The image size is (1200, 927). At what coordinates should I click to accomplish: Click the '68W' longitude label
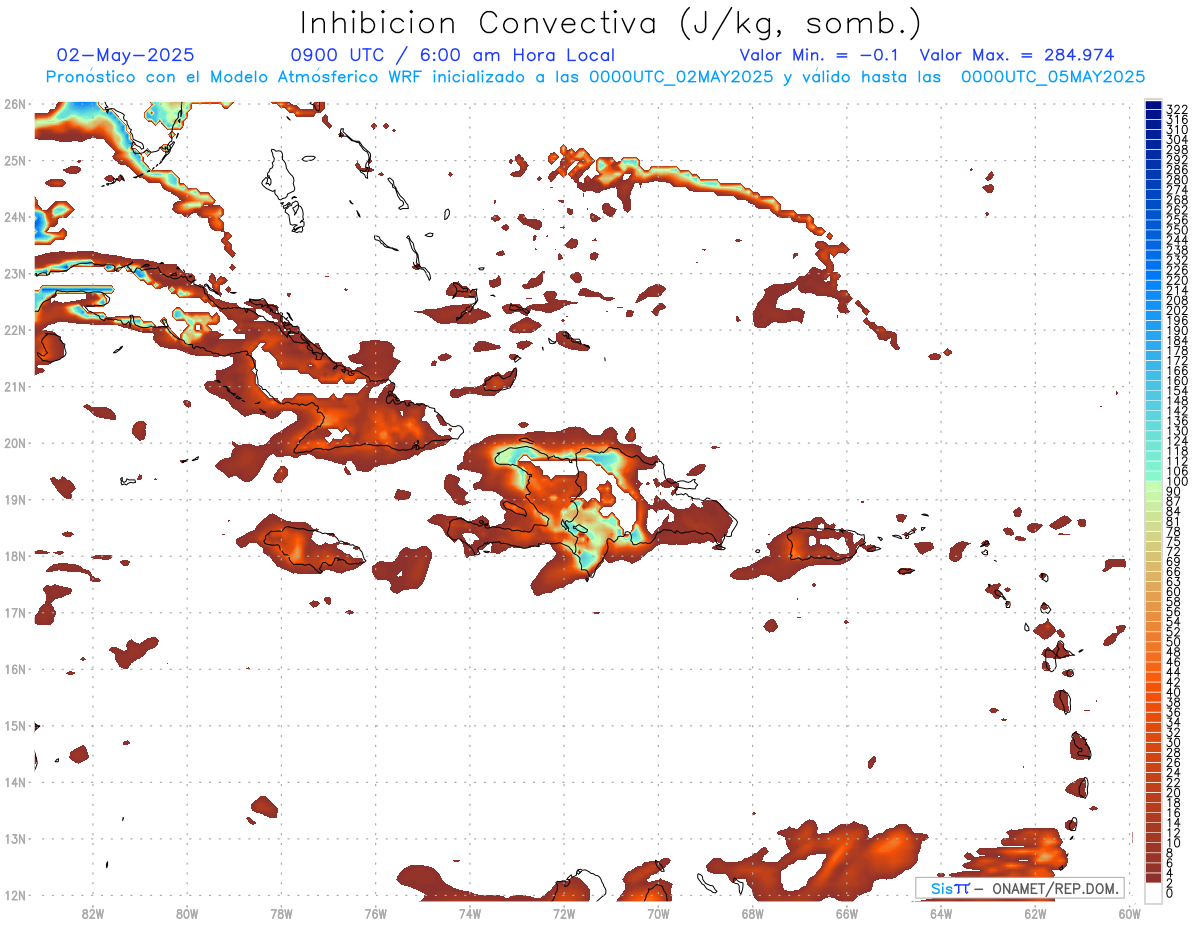tap(752, 913)
